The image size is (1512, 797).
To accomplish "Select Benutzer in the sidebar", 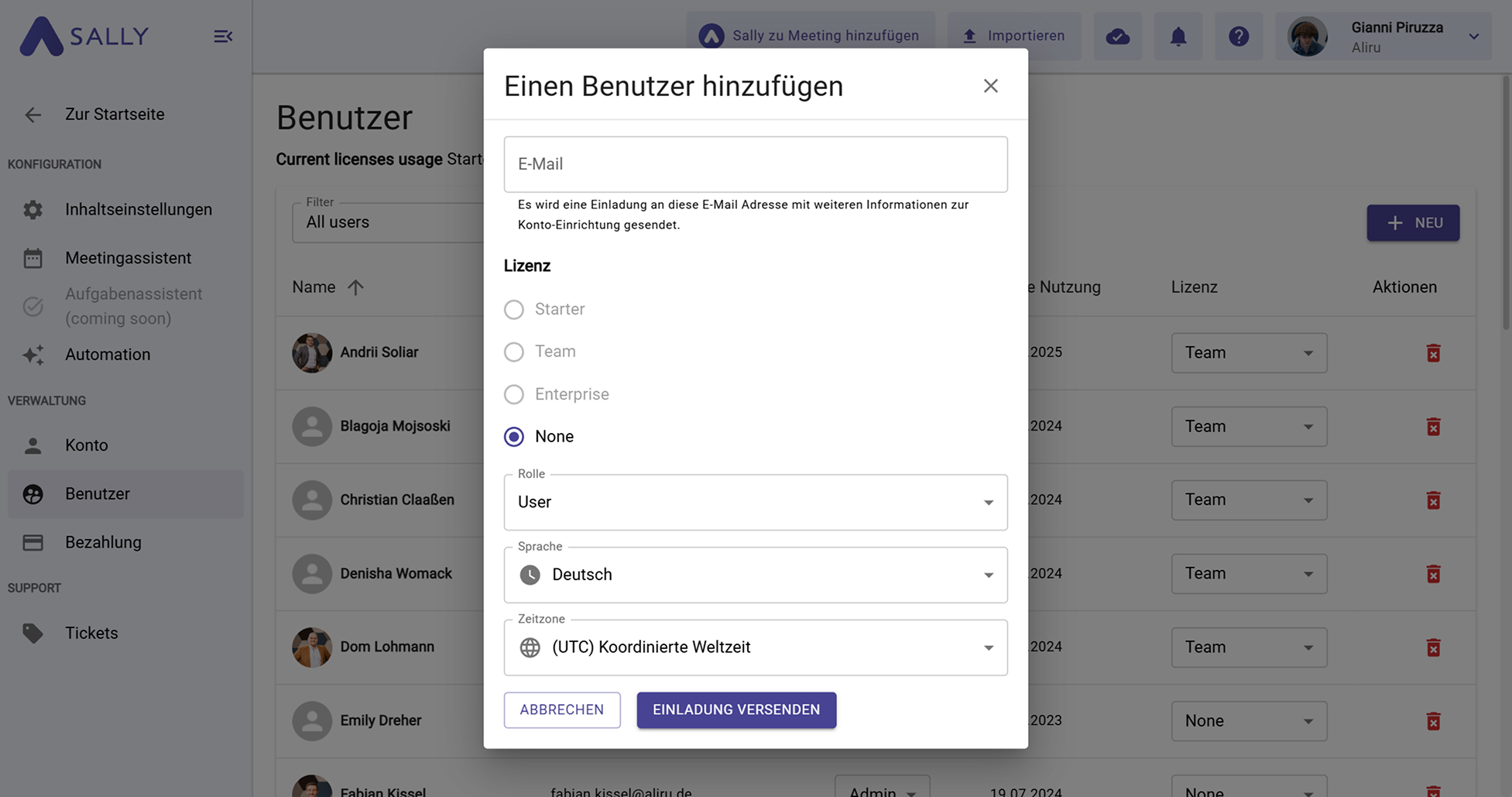I will click(x=125, y=494).
